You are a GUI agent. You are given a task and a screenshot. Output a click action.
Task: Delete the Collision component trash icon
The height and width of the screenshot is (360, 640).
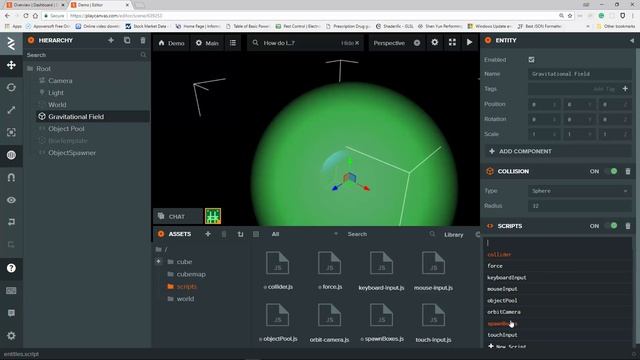(x=628, y=171)
